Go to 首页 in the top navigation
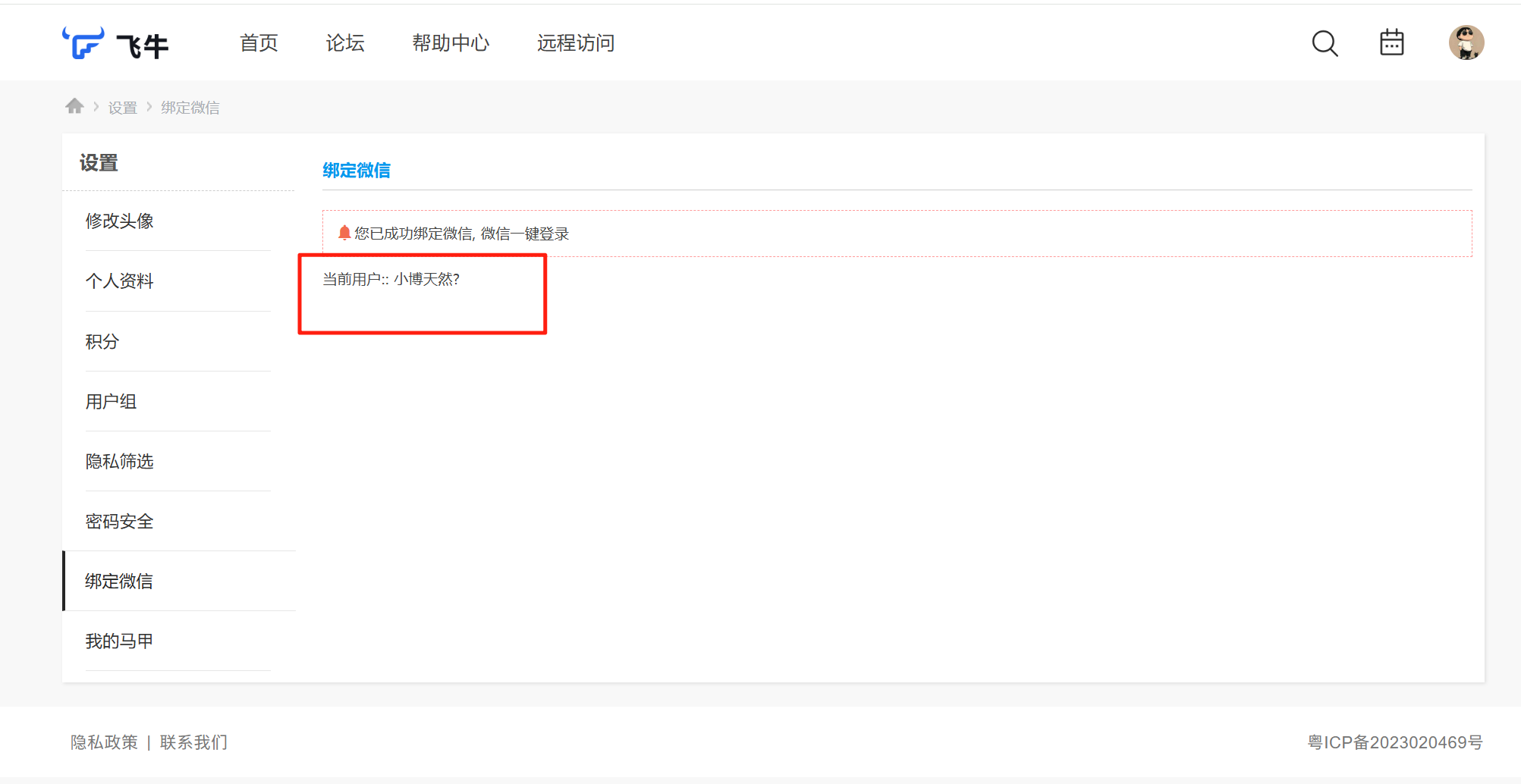 (x=259, y=43)
